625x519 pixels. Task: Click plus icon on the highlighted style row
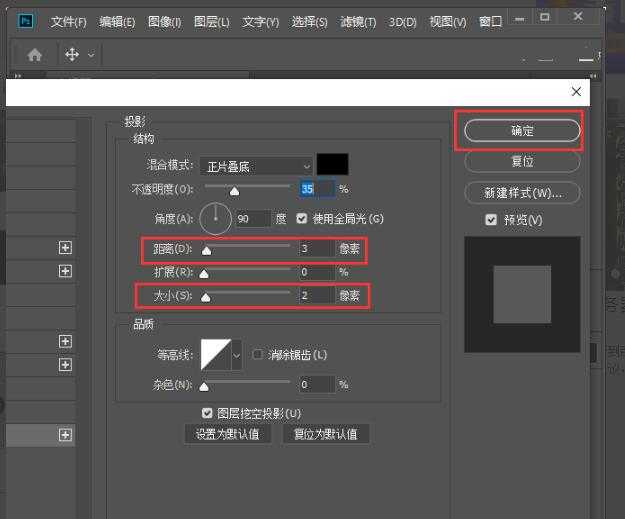[65, 435]
